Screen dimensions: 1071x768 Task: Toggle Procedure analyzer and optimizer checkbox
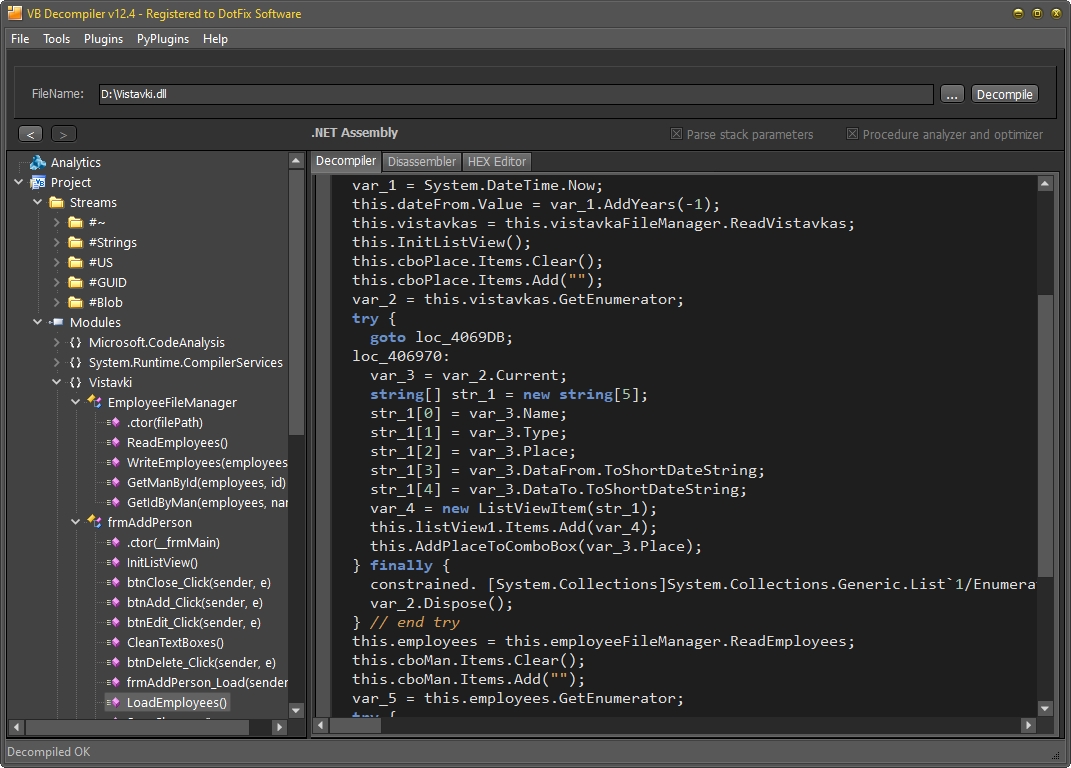(x=852, y=134)
